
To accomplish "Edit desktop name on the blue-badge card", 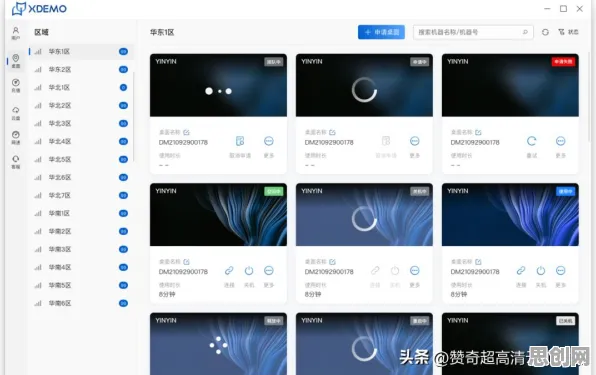I will pos(478,262).
